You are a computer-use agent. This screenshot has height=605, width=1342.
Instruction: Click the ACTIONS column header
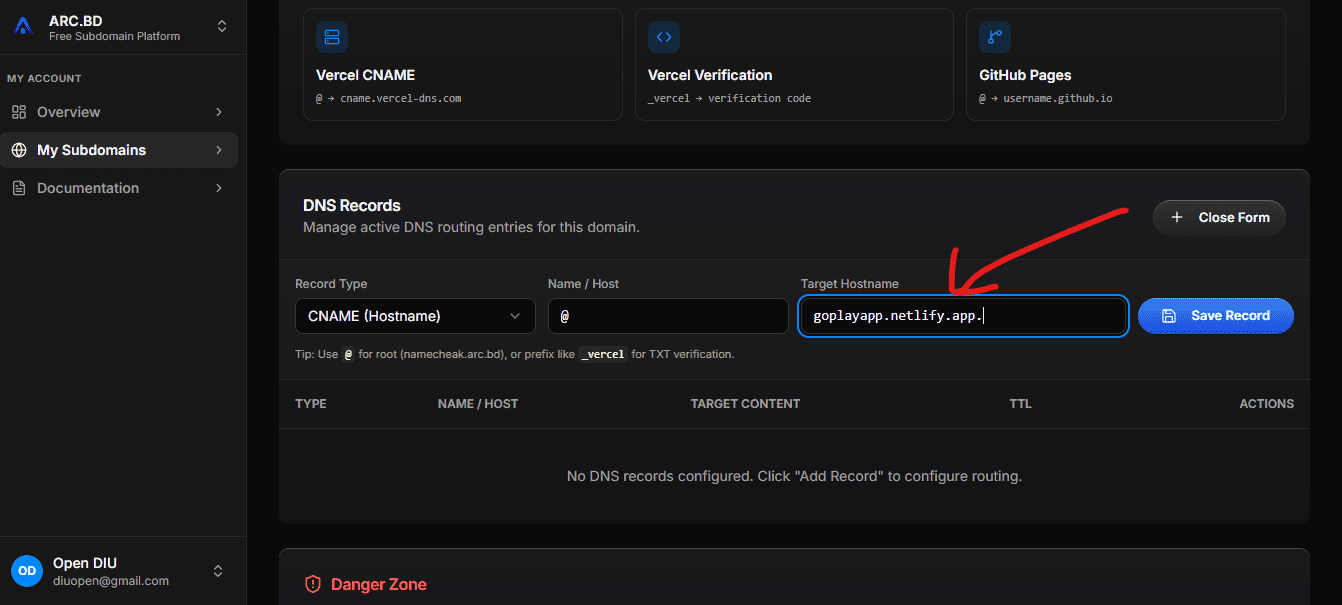(1267, 404)
